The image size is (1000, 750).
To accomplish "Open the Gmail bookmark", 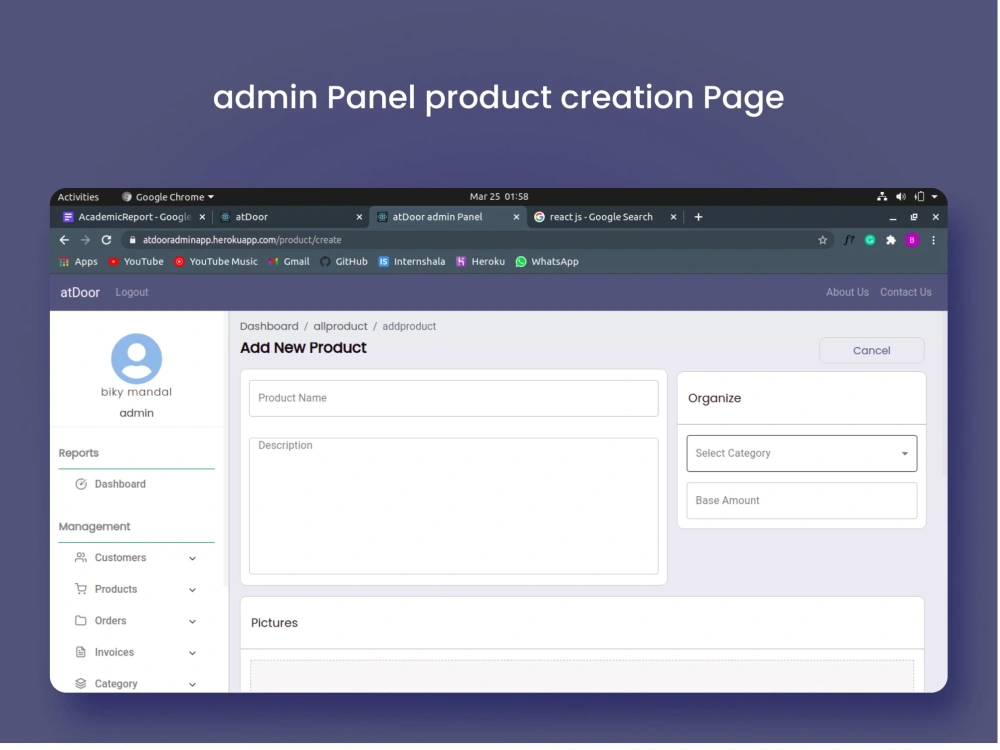I will pos(289,261).
